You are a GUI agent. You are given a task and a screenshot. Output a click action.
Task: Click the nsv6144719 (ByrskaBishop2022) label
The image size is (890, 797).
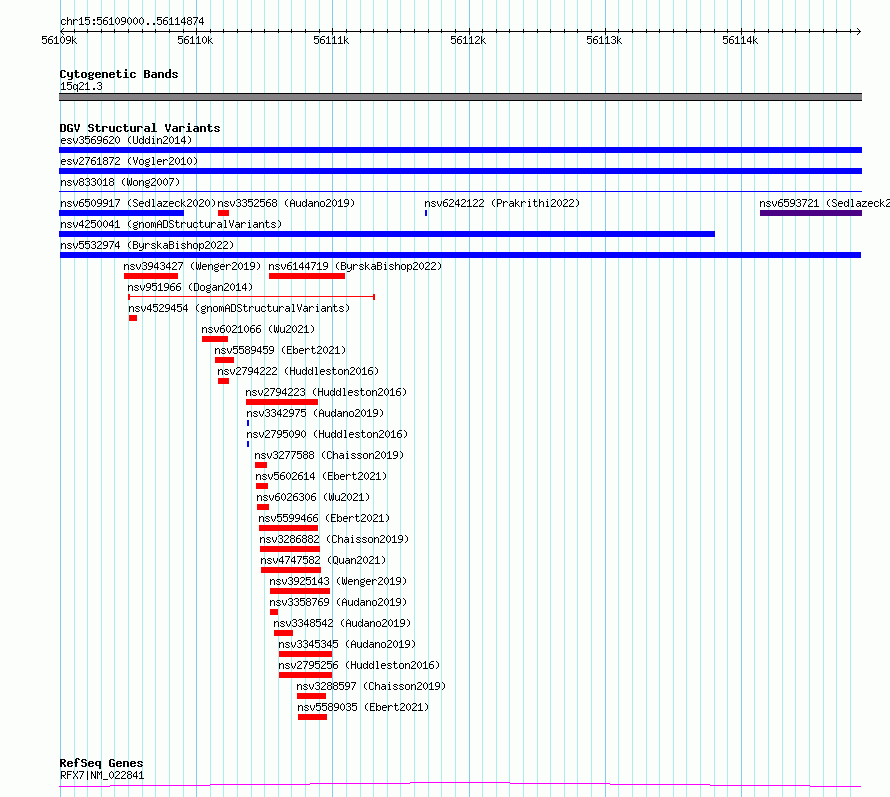pyautogui.click(x=355, y=266)
